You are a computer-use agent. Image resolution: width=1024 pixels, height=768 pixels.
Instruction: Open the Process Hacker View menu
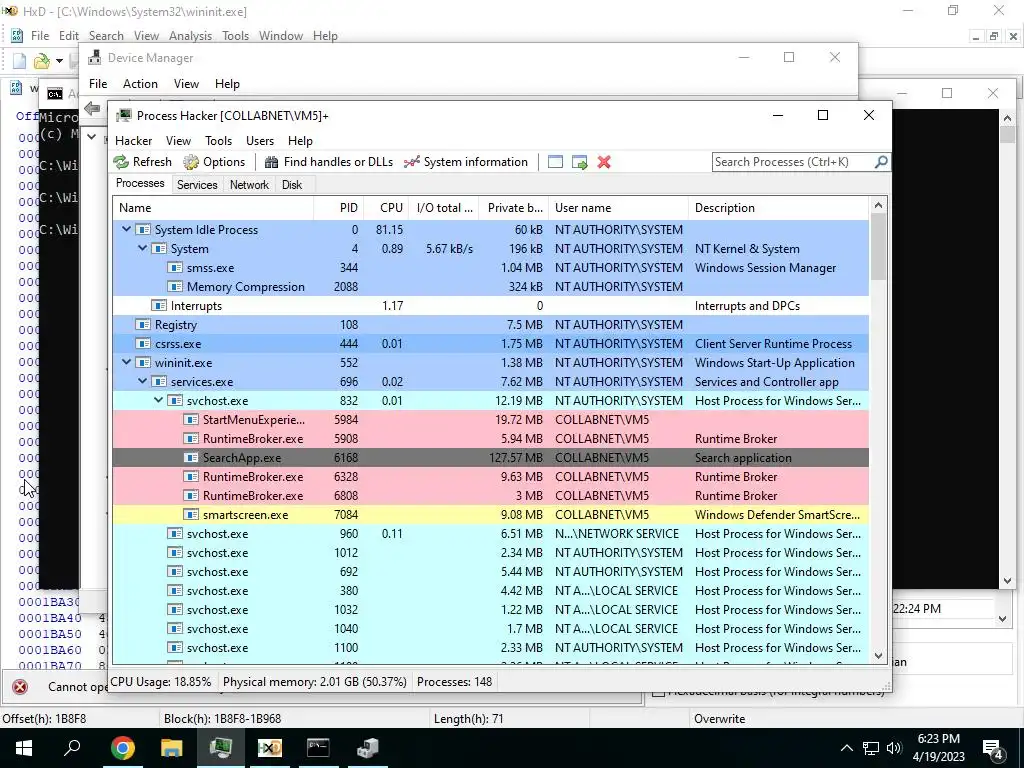pyautogui.click(x=178, y=141)
